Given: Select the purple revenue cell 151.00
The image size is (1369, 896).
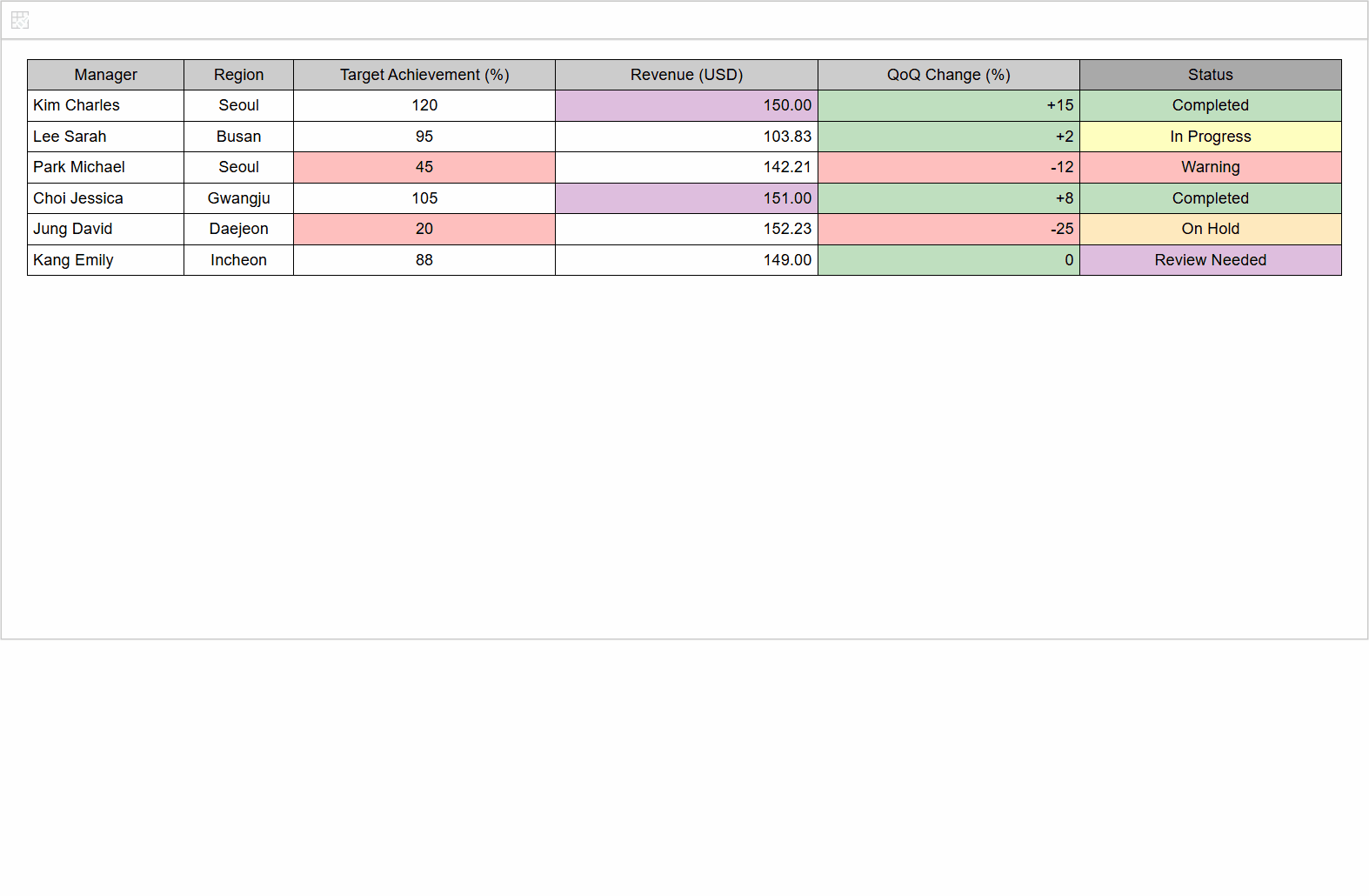Looking at the screenshot, I should 686,198.
